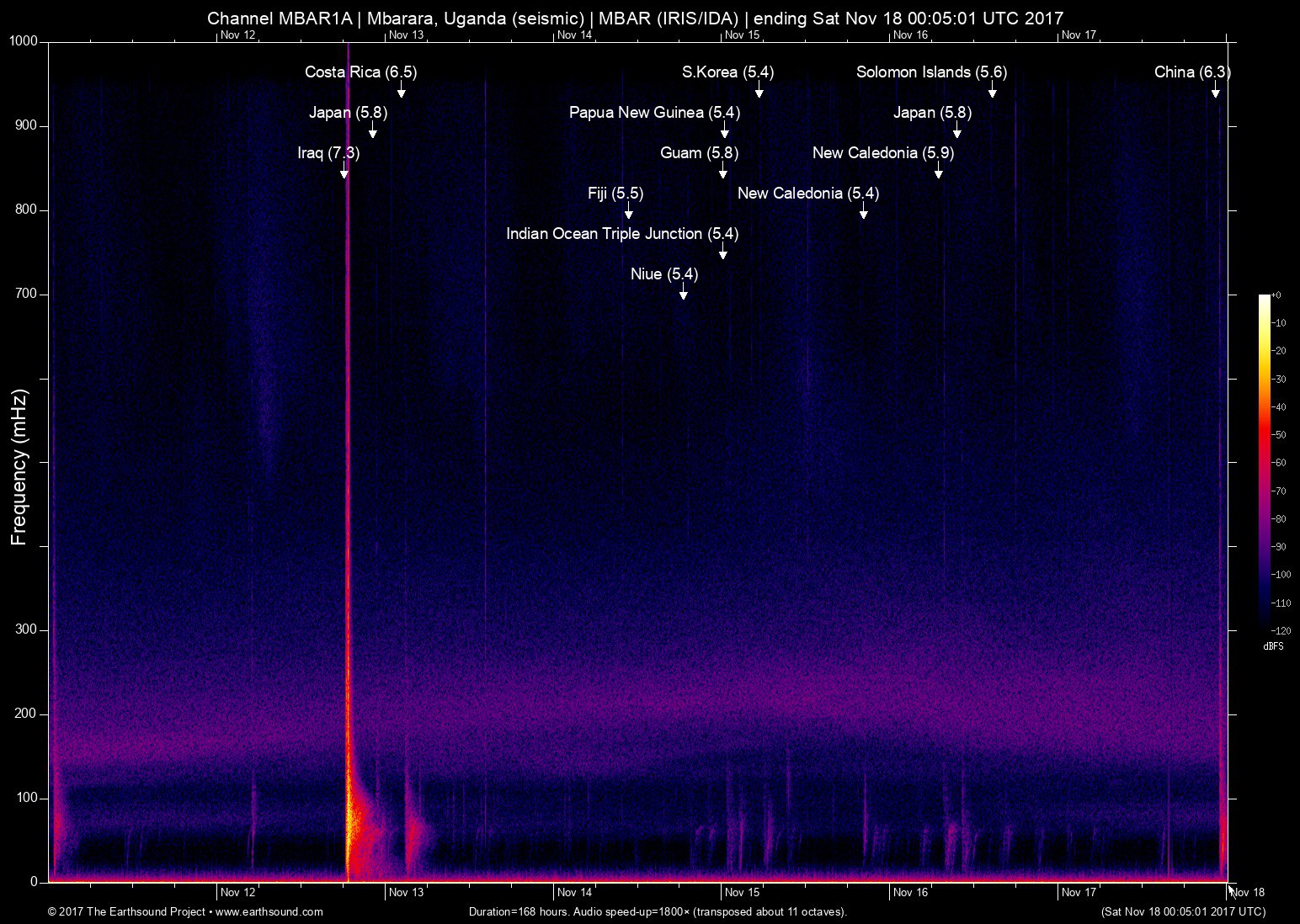Select the 'Guam (5.8)' event label
The image size is (1300, 924).
click(x=699, y=152)
